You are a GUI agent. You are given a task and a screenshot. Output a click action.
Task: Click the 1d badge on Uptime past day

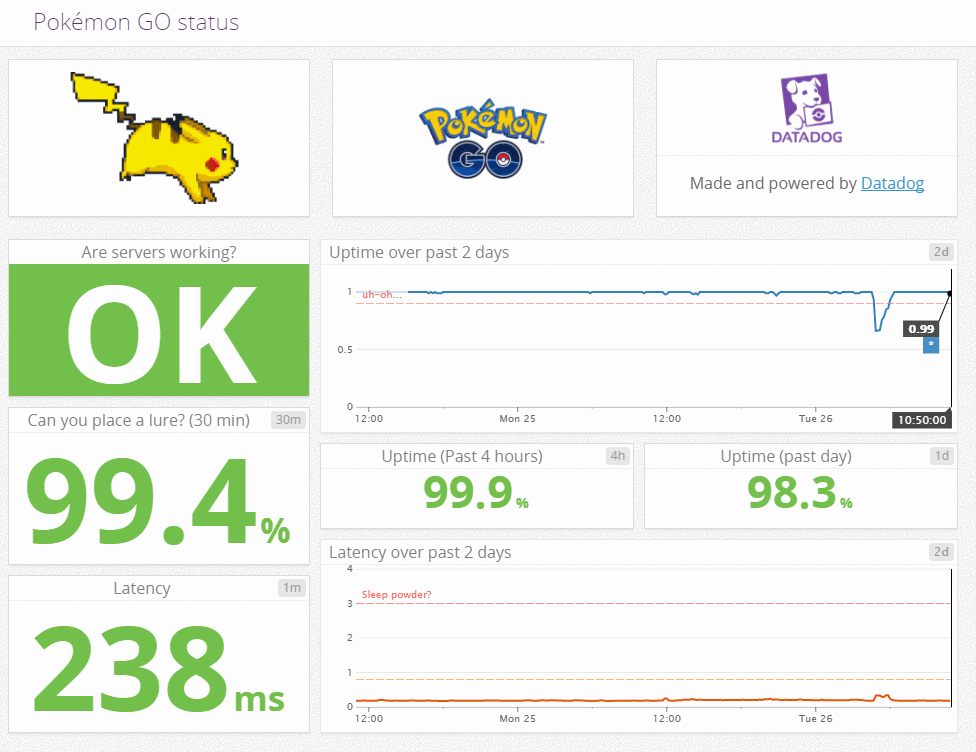(942, 456)
